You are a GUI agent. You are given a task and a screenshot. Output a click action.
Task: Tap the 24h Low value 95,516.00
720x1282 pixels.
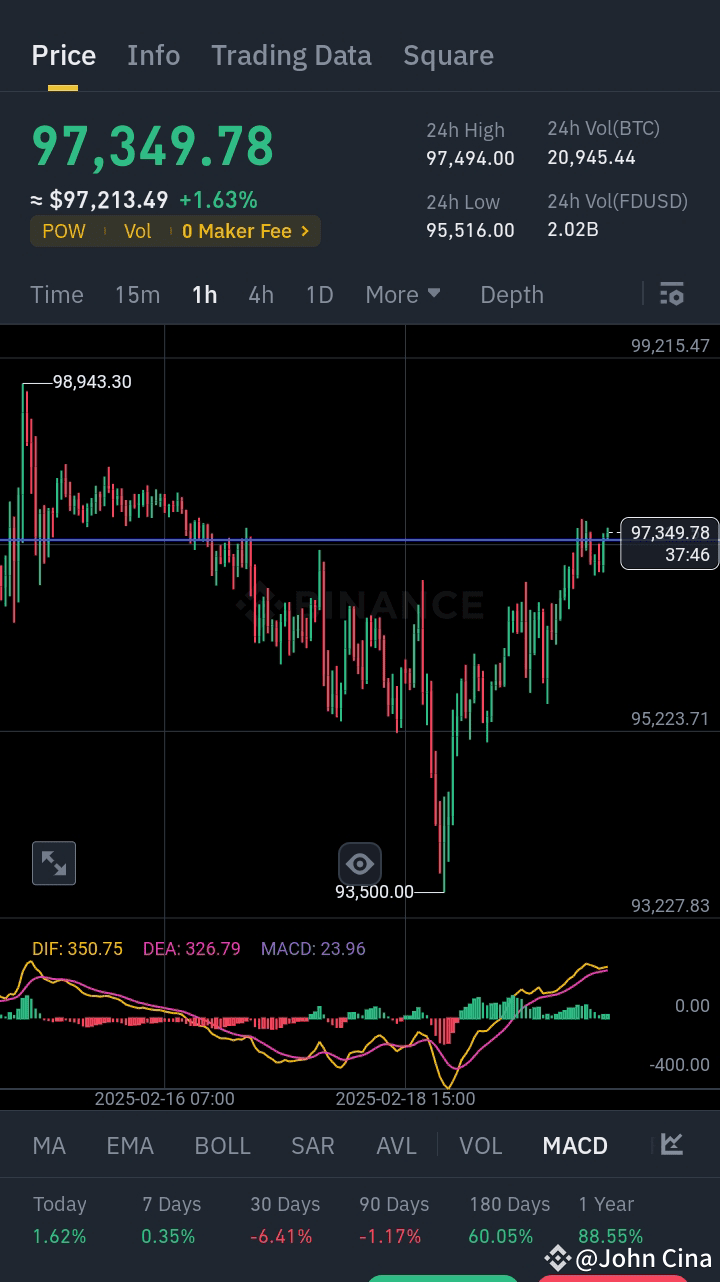point(470,230)
